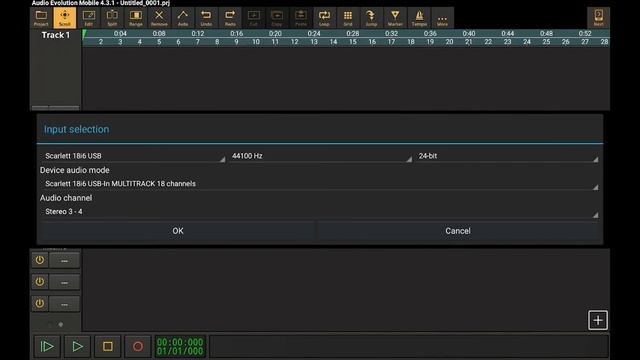Start playback with the Play button
Viewport: 640px width, 360px height.
pos(77,347)
